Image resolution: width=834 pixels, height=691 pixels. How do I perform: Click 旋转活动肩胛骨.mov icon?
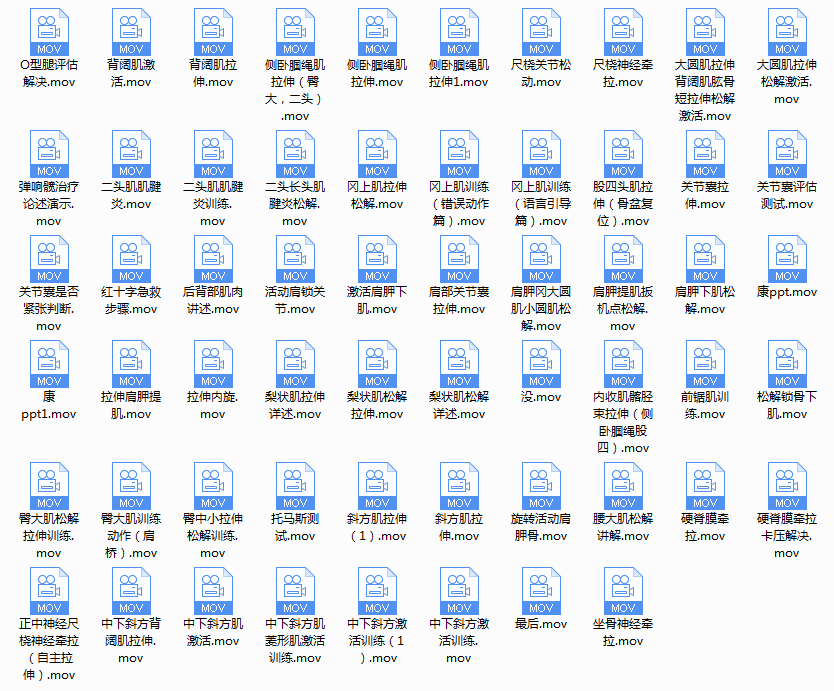(541, 486)
